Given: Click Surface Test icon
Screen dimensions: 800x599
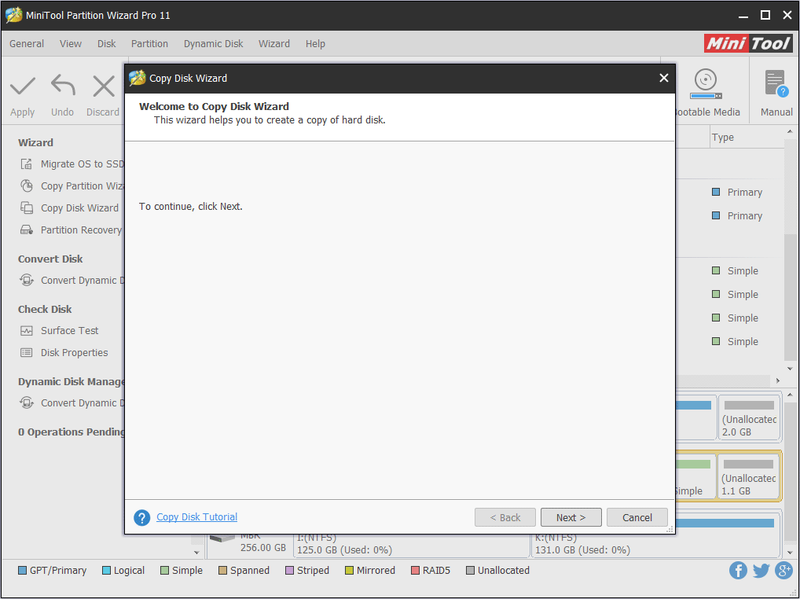Looking at the screenshot, I should pos(27,331).
